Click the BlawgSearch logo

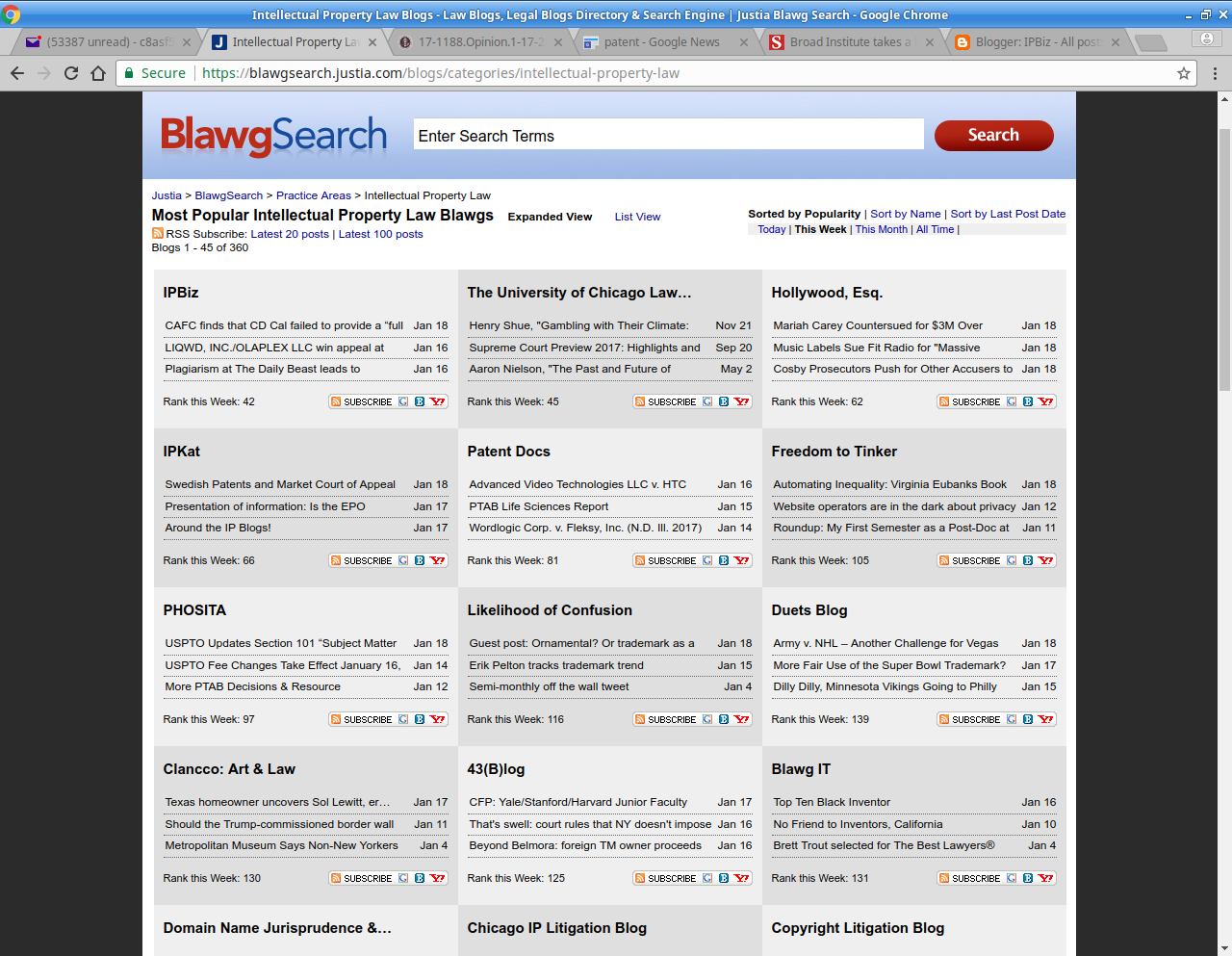pyautogui.click(x=273, y=136)
